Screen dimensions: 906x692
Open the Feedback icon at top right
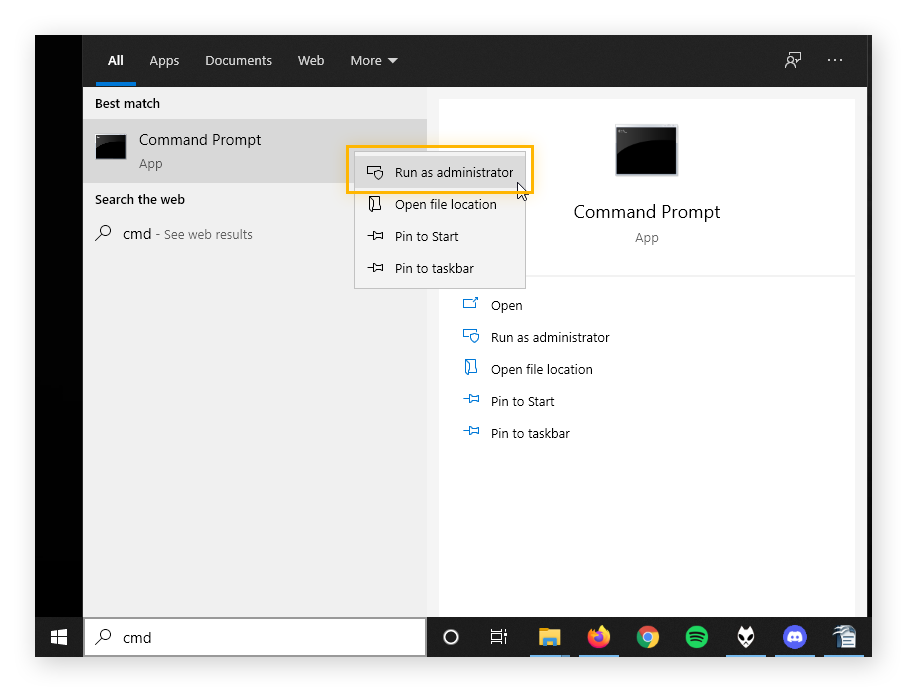(792, 60)
